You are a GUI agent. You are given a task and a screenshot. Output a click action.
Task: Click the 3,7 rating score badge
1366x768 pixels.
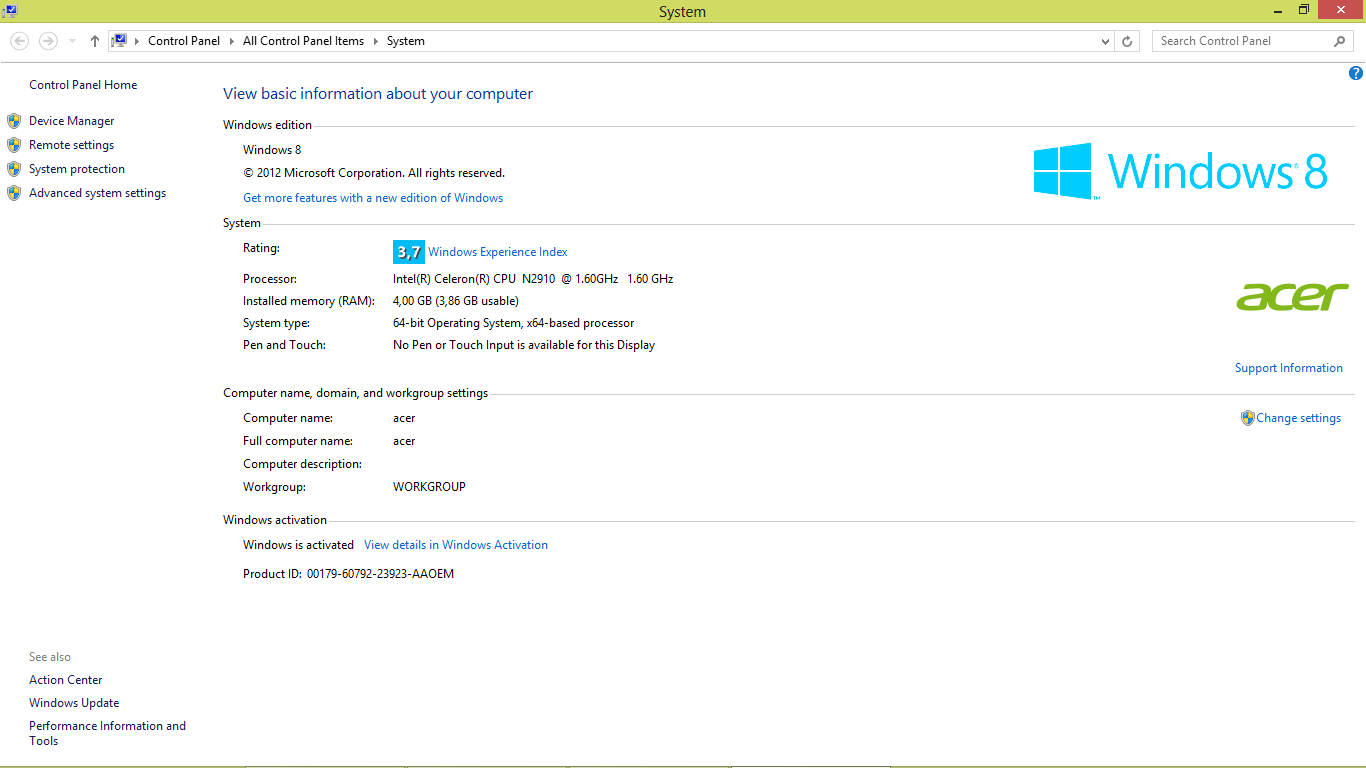coord(408,252)
